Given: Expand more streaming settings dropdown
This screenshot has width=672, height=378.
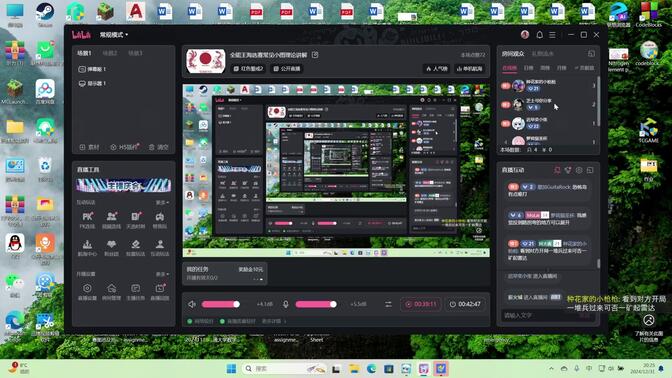Looking at the screenshot, I should pyautogui.click(x=162, y=274).
